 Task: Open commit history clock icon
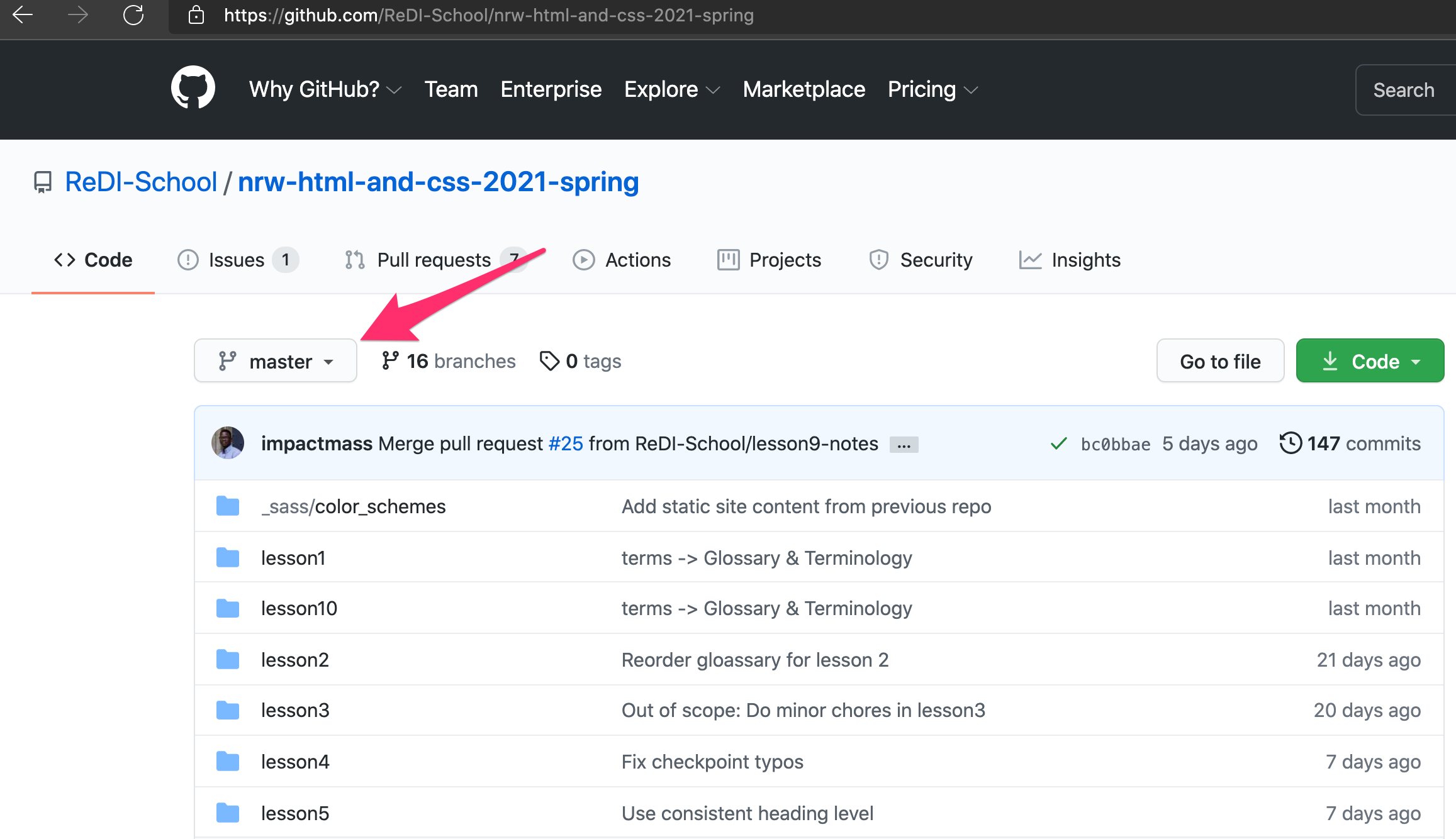(1290, 443)
